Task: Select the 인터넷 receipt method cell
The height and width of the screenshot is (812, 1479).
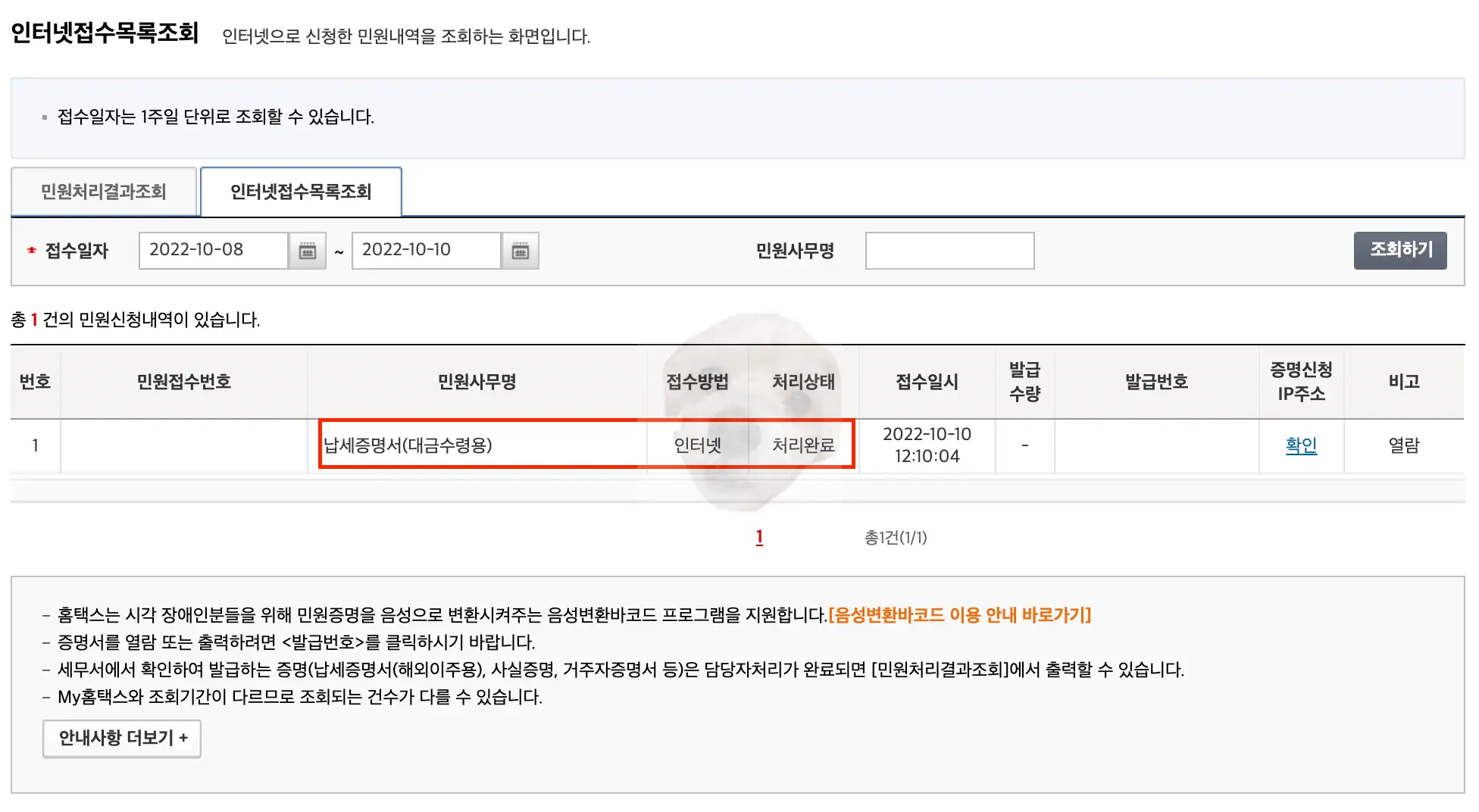Action: coord(697,445)
